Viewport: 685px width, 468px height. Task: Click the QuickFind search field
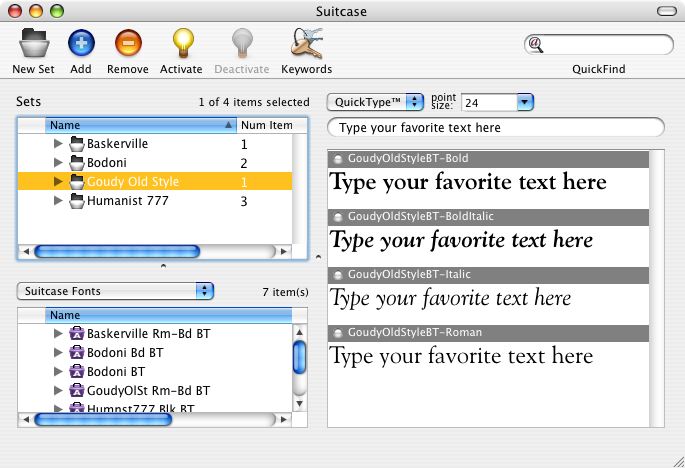tap(599, 45)
